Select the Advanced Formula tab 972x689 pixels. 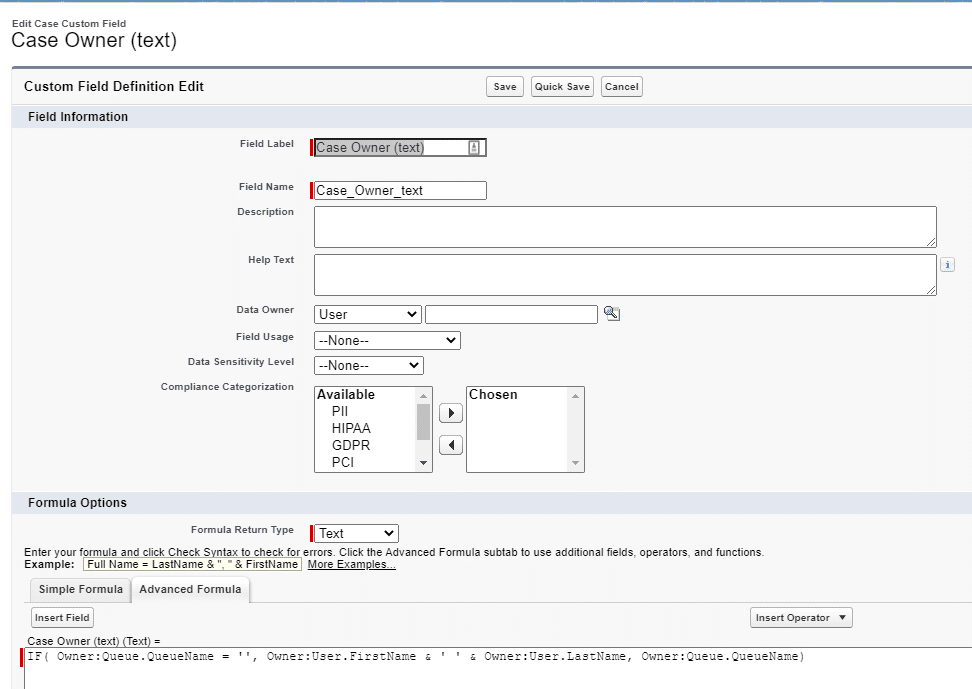[x=190, y=589]
